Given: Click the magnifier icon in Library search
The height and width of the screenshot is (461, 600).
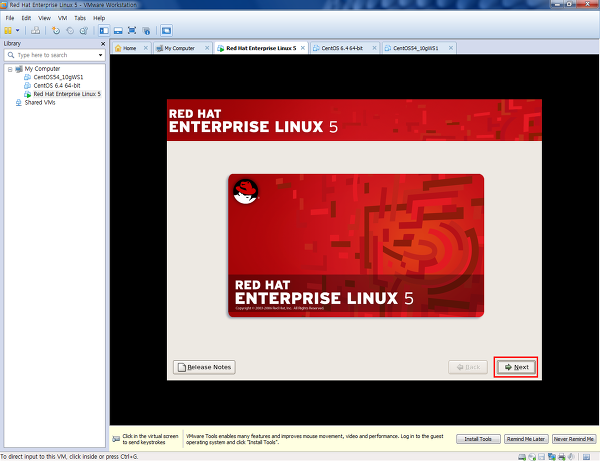Looking at the screenshot, I should coord(11,55).
